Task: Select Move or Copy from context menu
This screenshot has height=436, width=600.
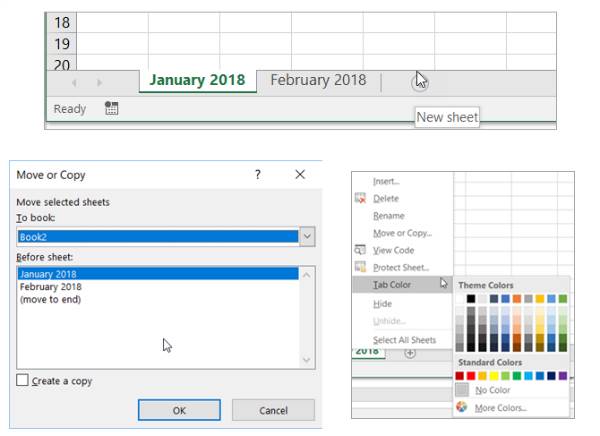Action: click(x=402, y=233)
